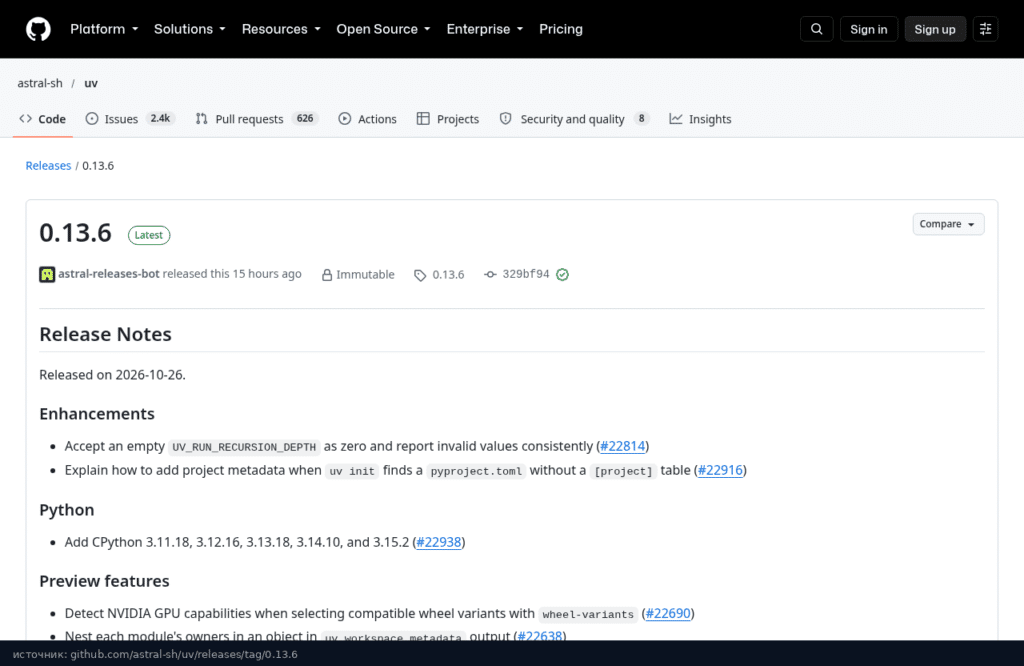The height and width of the screenshot is (666, 1024).
Task: Click the pyproject.toml code text
Action: 476,471
